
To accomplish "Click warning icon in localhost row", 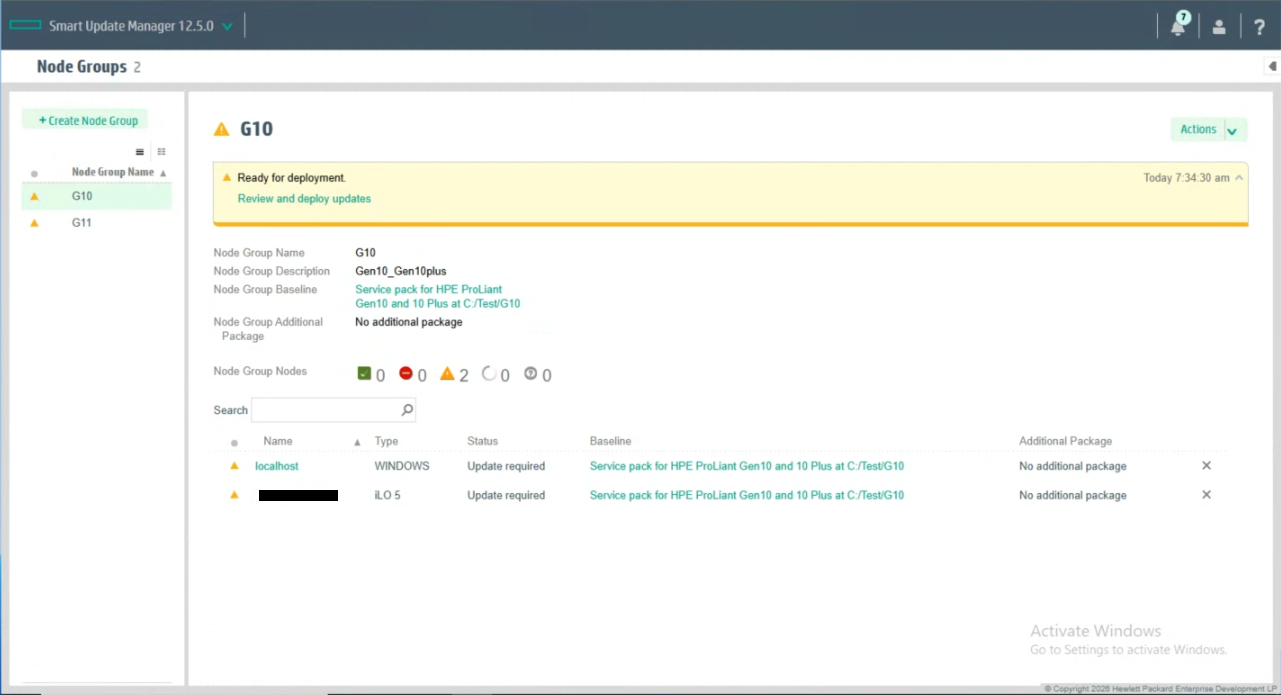I will (x=235, y=465).
